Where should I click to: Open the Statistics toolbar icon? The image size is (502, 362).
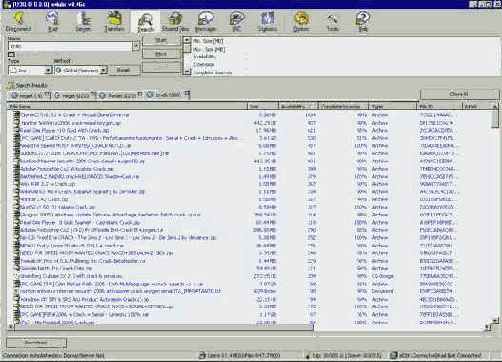(267, 21)
